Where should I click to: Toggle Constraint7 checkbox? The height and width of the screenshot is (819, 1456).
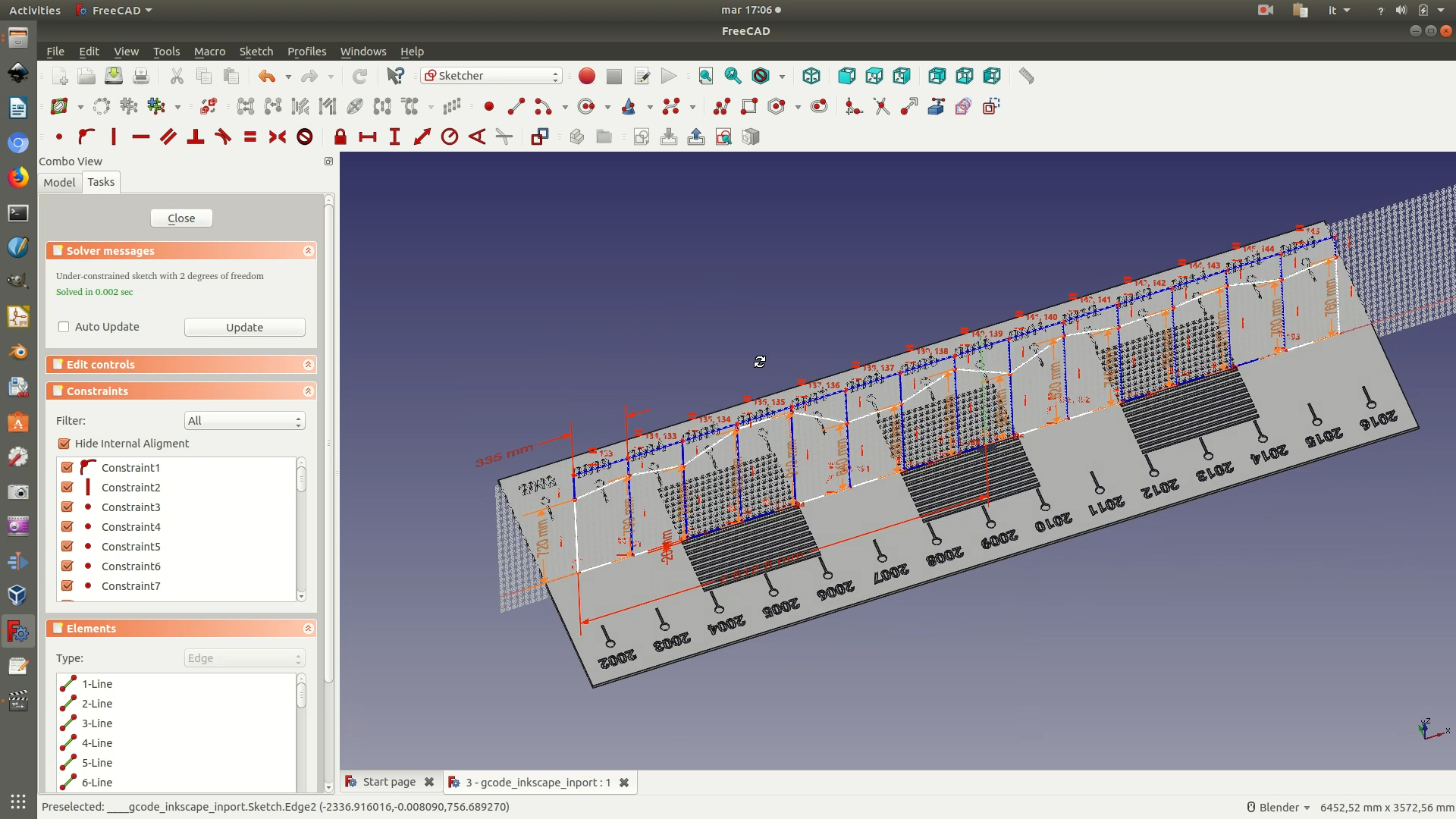click(67, 586)
